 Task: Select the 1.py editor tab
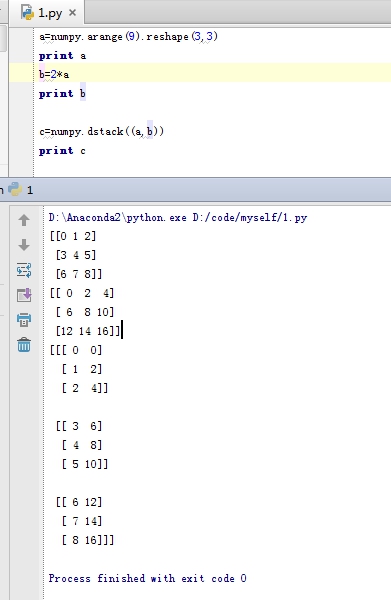click(x=48, y=13)
